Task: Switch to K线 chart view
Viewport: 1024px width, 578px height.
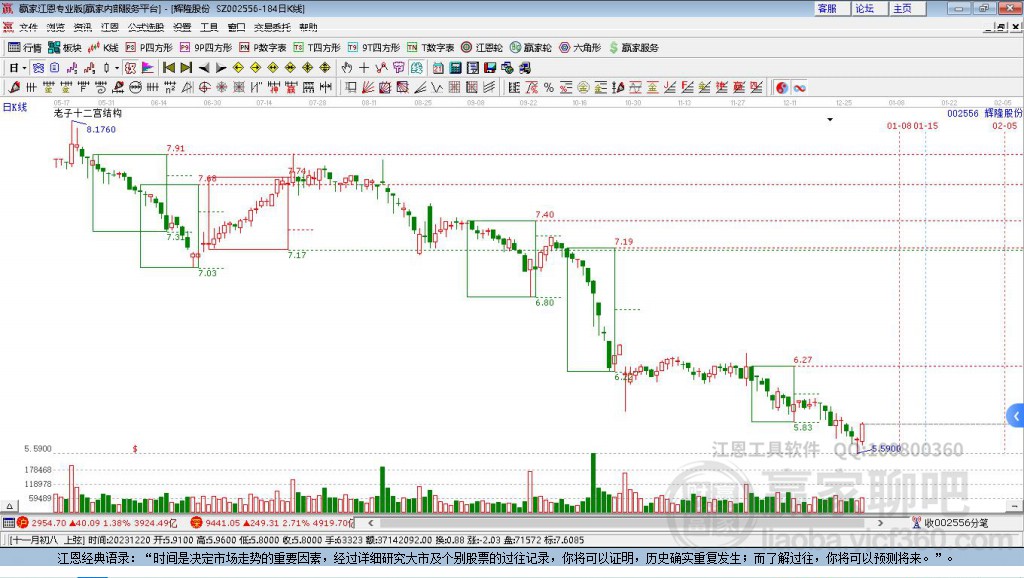Action: click(x=103, y=48)
